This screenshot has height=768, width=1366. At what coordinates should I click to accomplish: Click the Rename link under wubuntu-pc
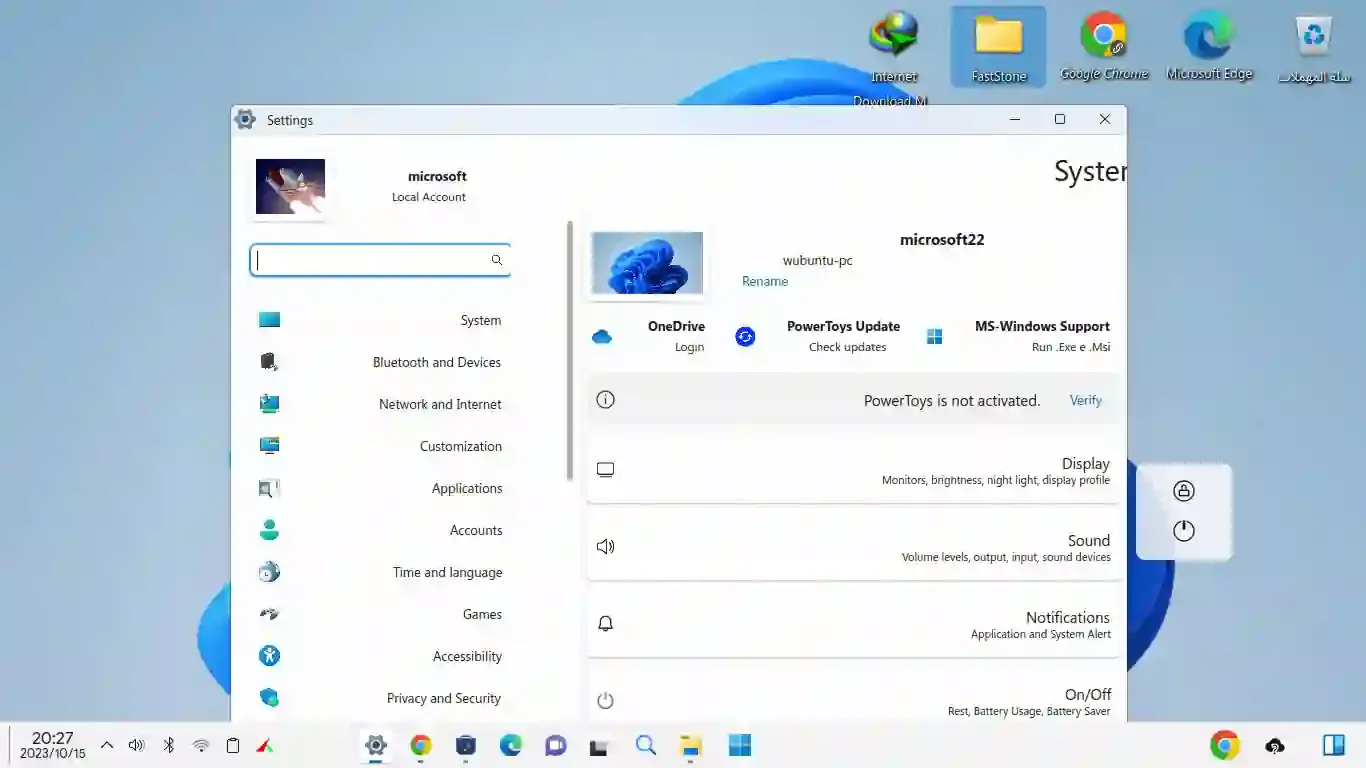pyautogui.click(x=765, y=281)
